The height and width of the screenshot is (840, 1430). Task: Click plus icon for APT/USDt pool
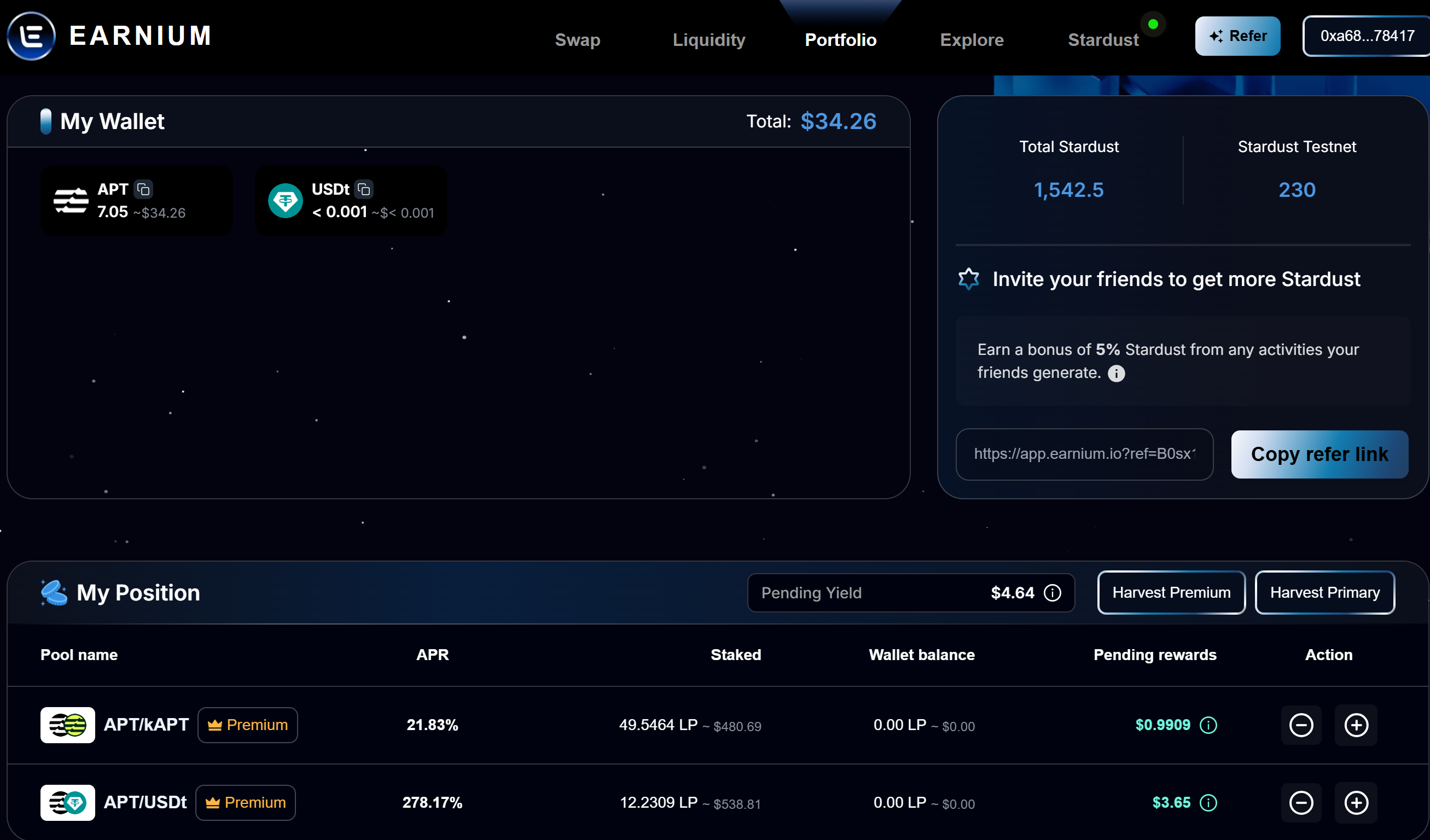[x=1356, y=803]
